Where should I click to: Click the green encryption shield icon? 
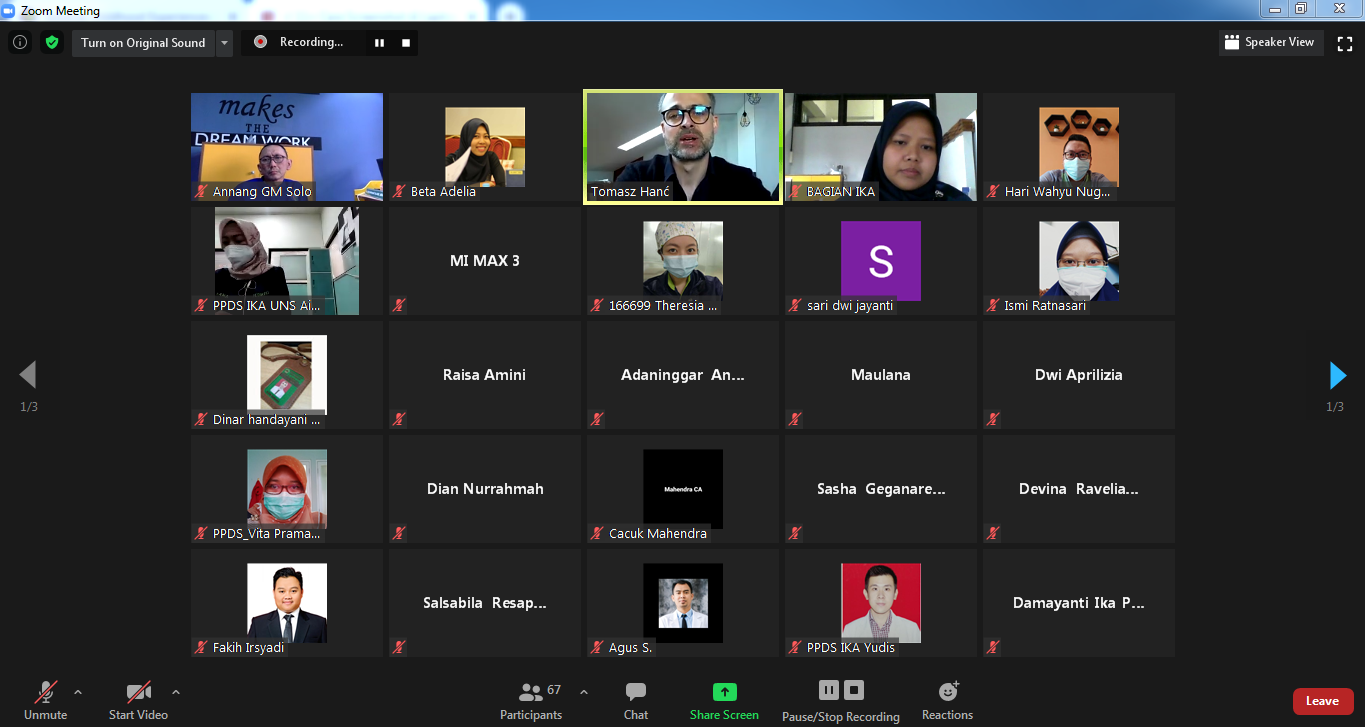tap(52, 43)
